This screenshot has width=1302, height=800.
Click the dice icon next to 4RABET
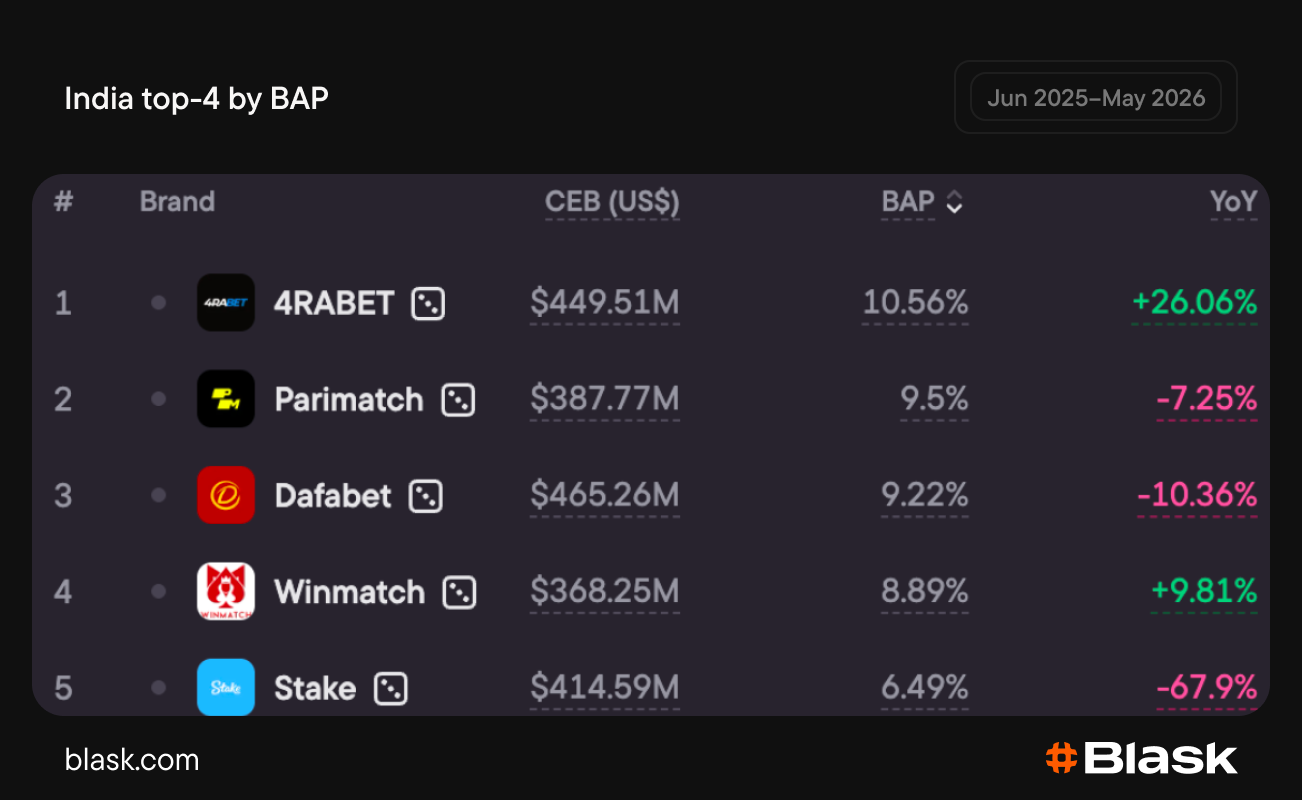tap(428, 303)
